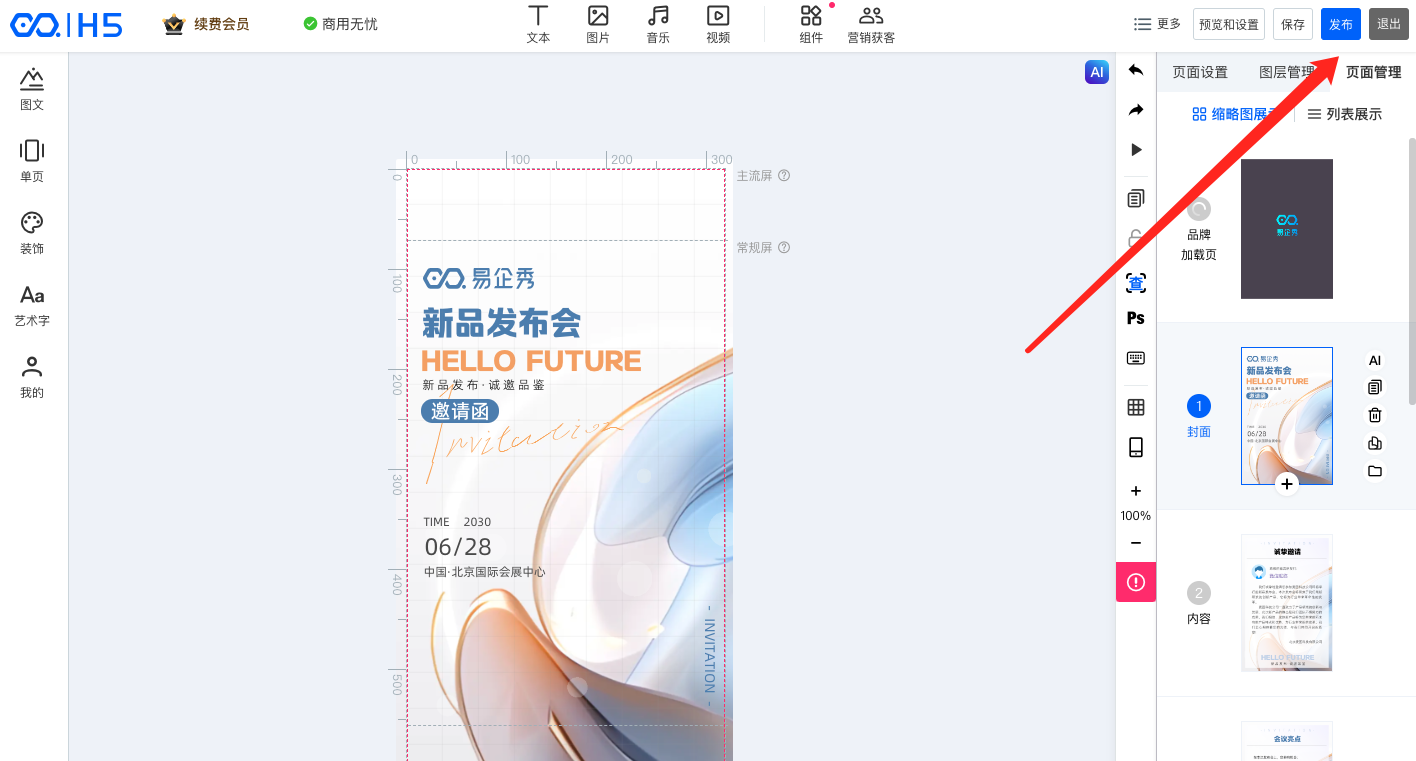Open the 图文 panel in left sidebar
The image size is (1416, 761).
pos(32,89)
